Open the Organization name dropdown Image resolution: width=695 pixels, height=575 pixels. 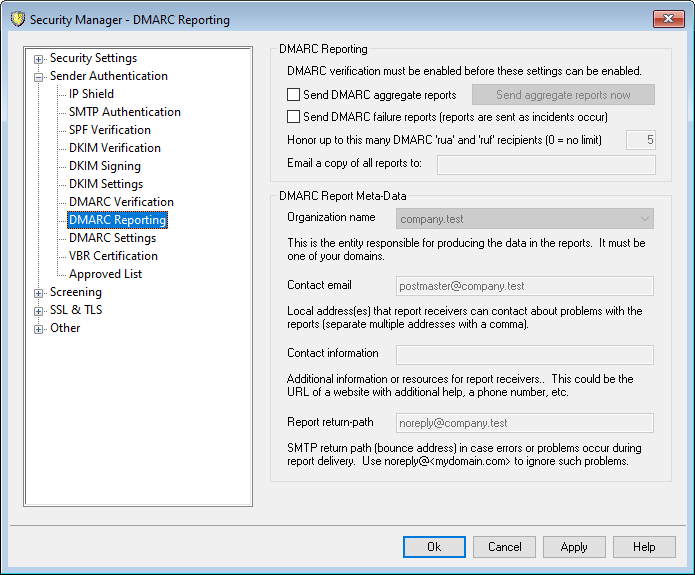[643, 218]
